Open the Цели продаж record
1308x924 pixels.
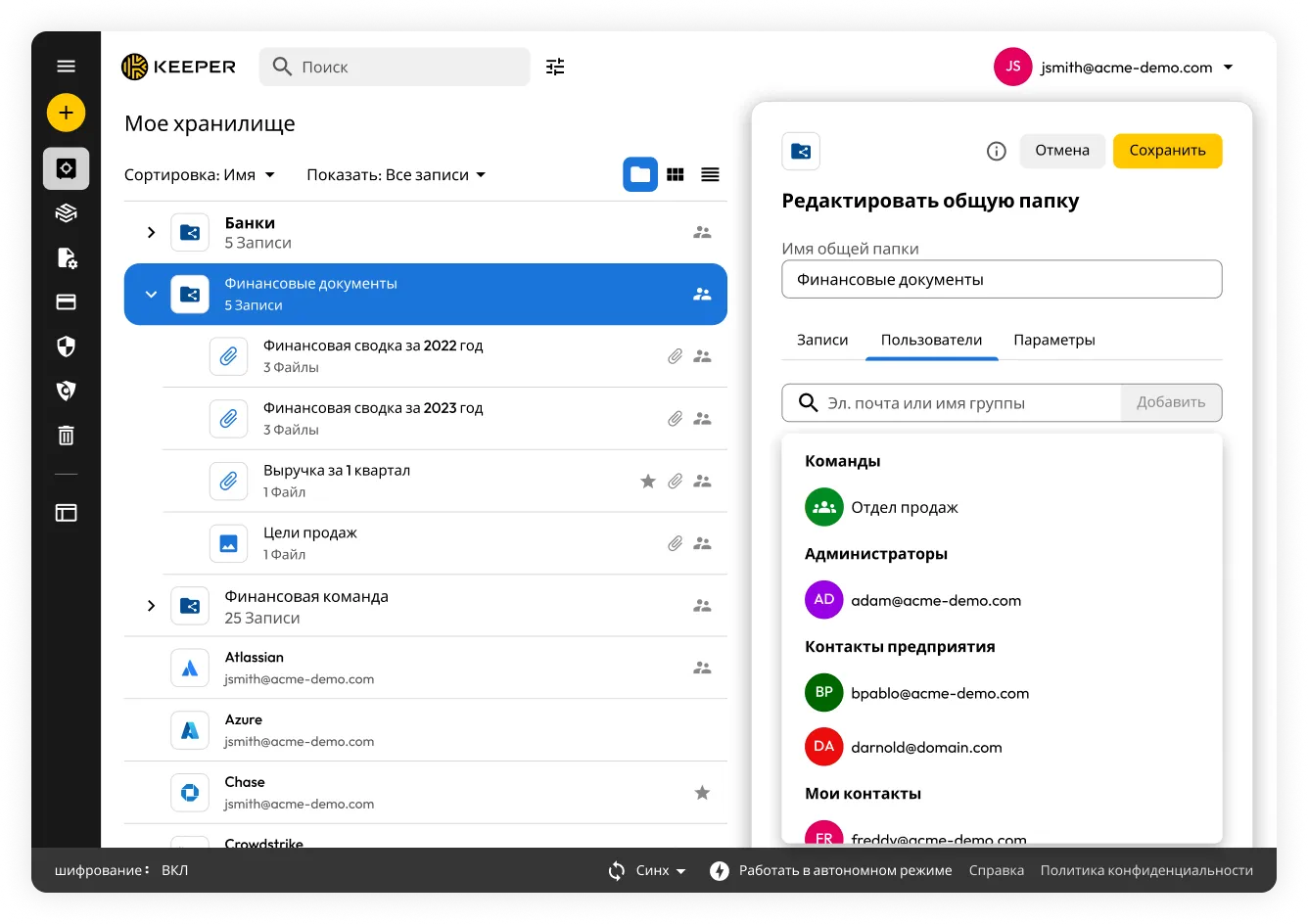pyautogui.click(x=444, y=543)
